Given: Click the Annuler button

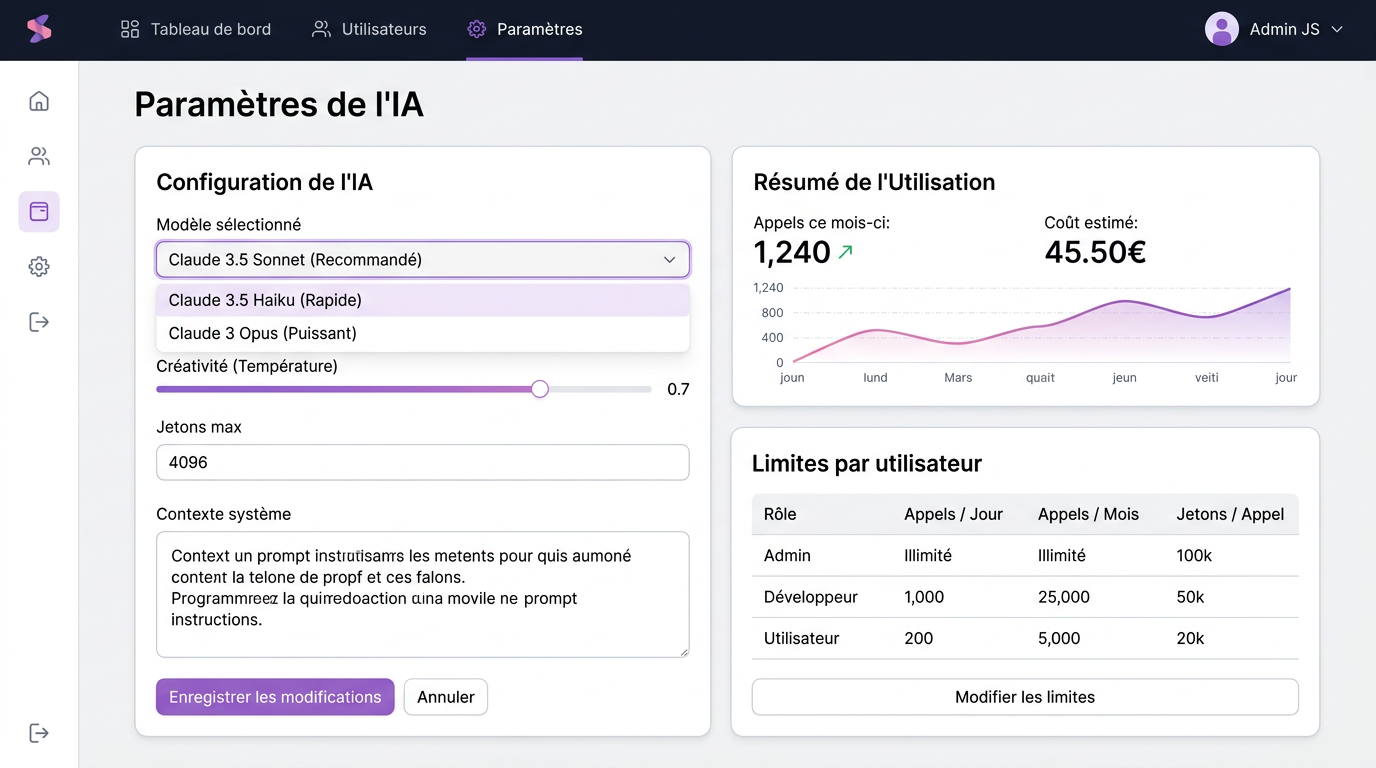Looking at the screenshot, I should 446,697.
